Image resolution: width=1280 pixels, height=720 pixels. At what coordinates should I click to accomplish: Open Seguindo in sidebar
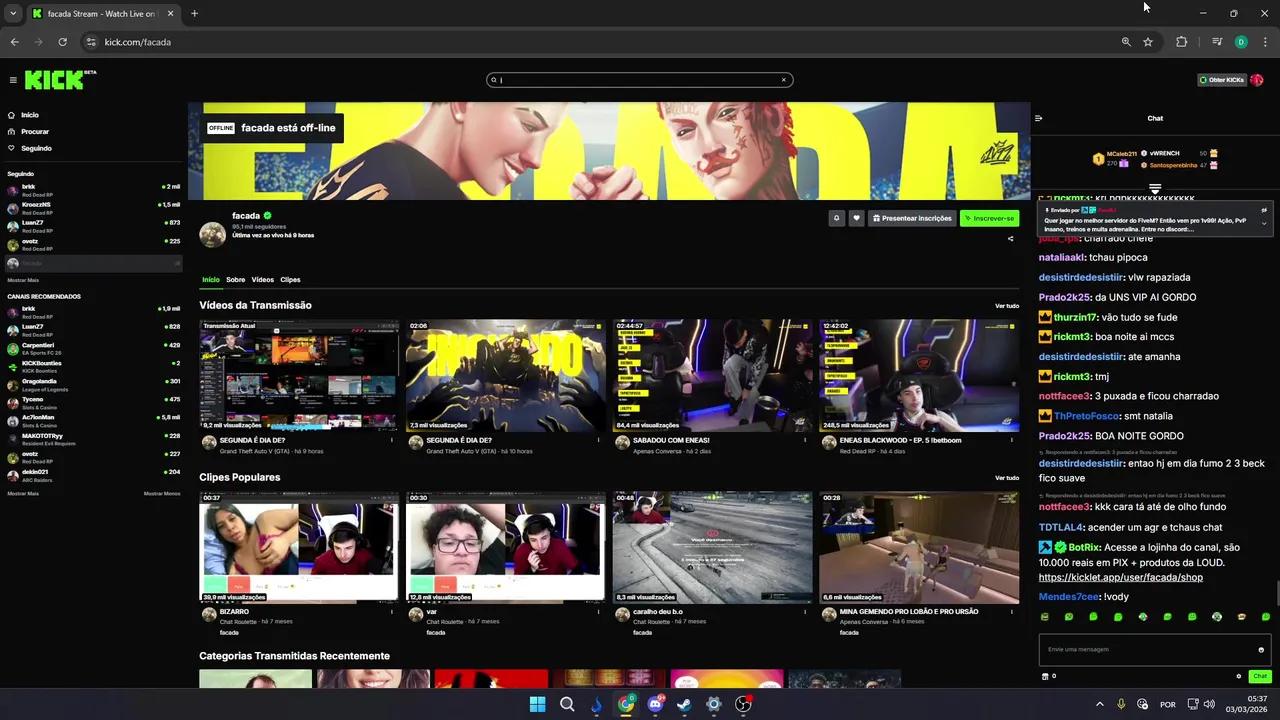pyautogui.click(x=36, y=148)
